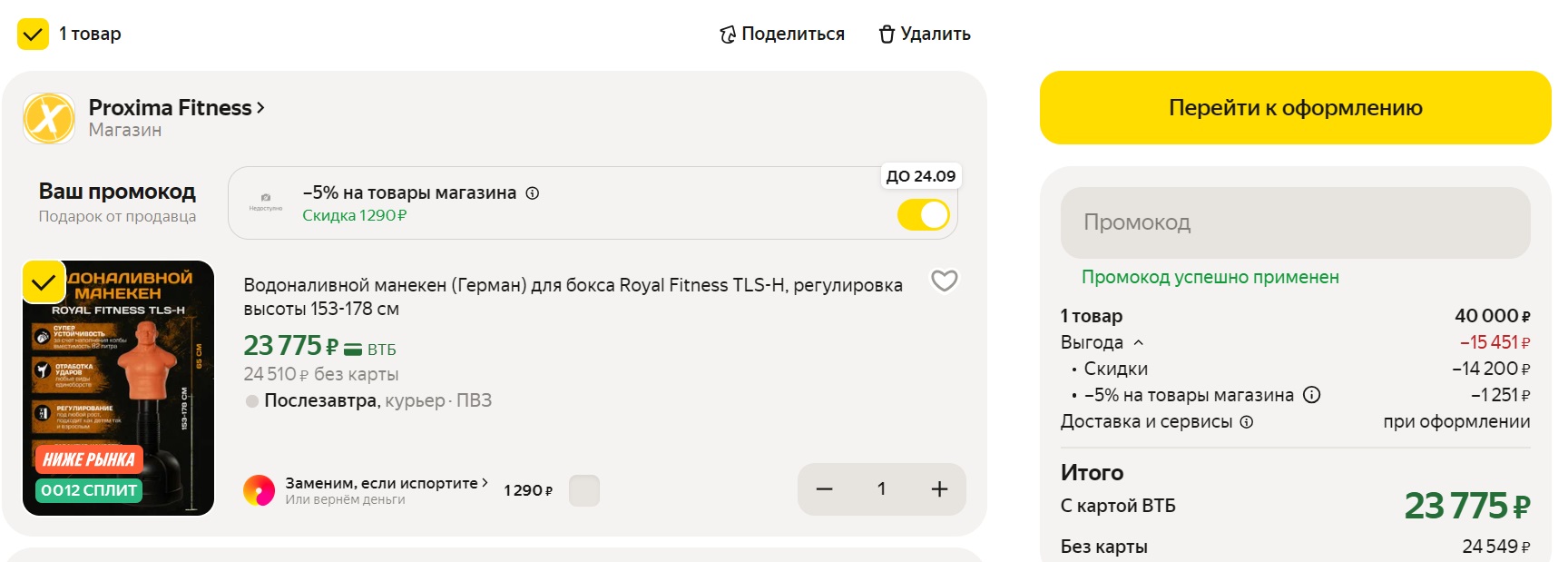Click the trash icon beside Удалить
The height and width of the screenshot is (562, 1568).
coord(887,35)
